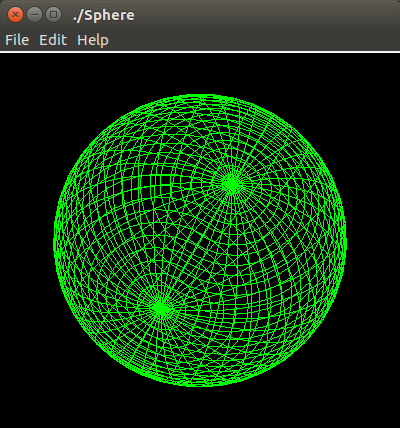Viewport: 400px width, 428px height.
Task: Select the upper-right pole of the wireframe sphere
Action: coord(231,184)
